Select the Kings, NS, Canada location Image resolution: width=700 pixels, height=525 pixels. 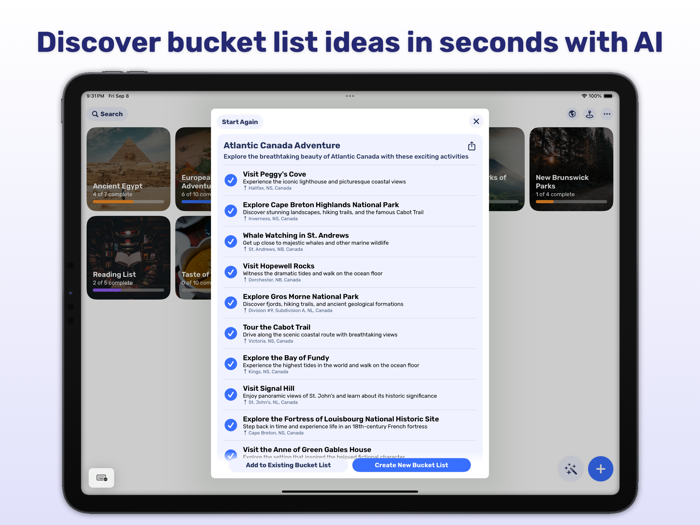pyautogui.click(x=266, y=372)
